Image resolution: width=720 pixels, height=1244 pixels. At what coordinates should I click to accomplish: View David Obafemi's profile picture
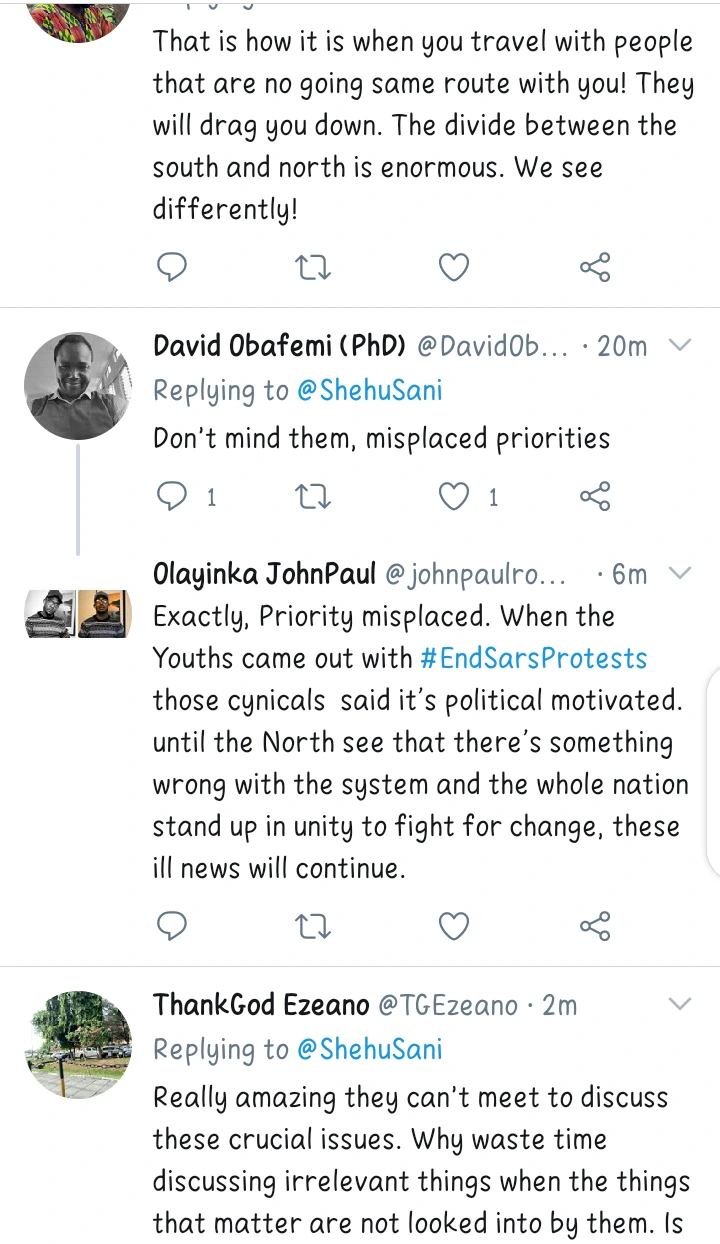pyautogui.click(x=78, y=386)
